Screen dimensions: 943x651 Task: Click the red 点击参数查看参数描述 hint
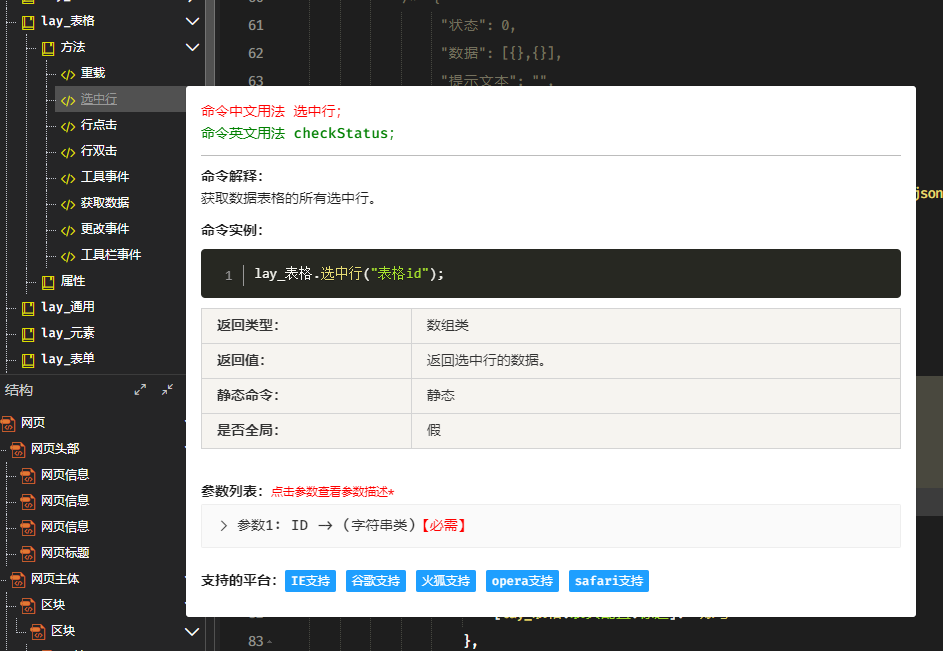click(332, 492)
